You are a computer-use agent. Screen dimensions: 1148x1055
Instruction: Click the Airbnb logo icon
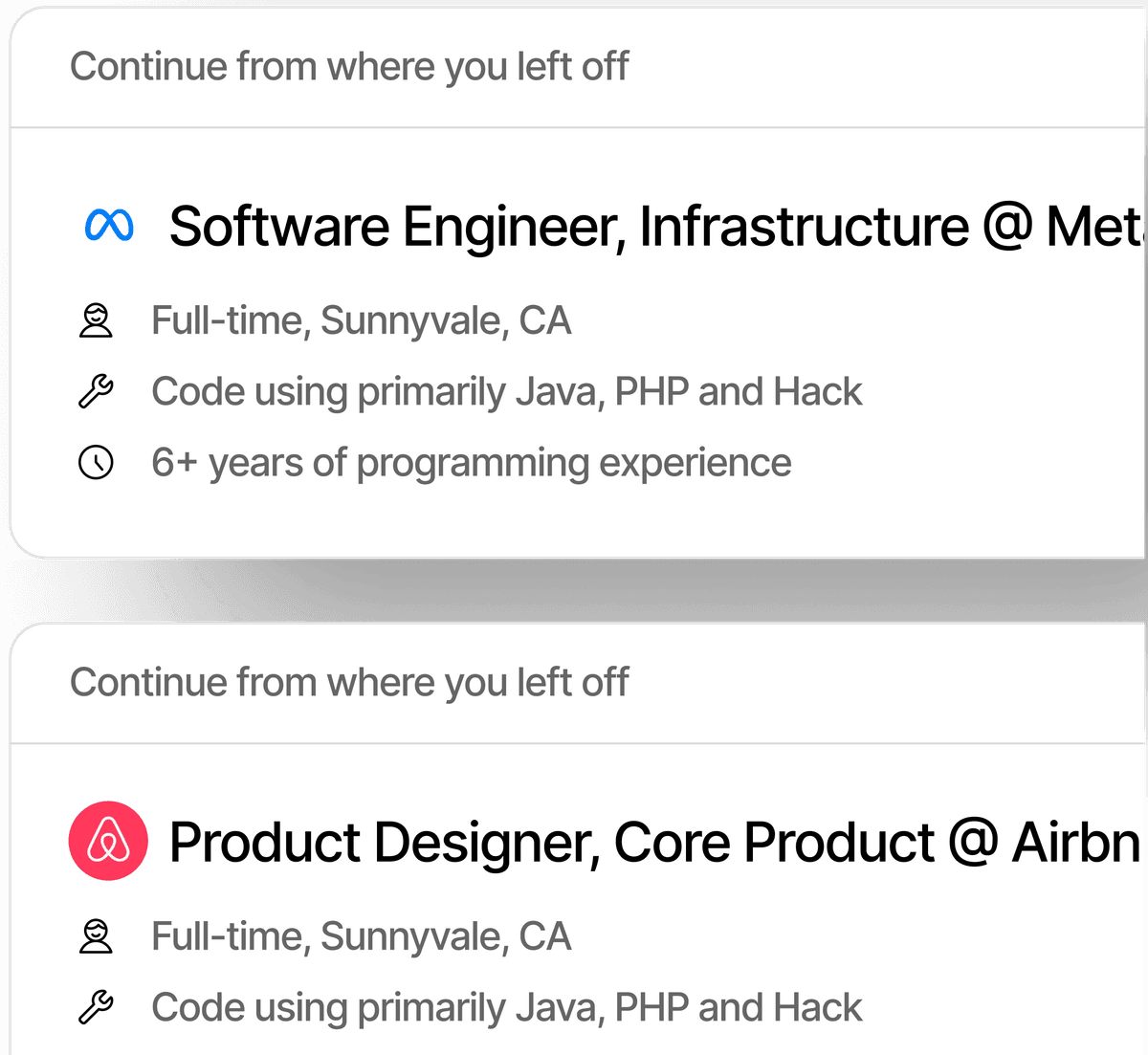pyautogui.click(x=108, y=841)
